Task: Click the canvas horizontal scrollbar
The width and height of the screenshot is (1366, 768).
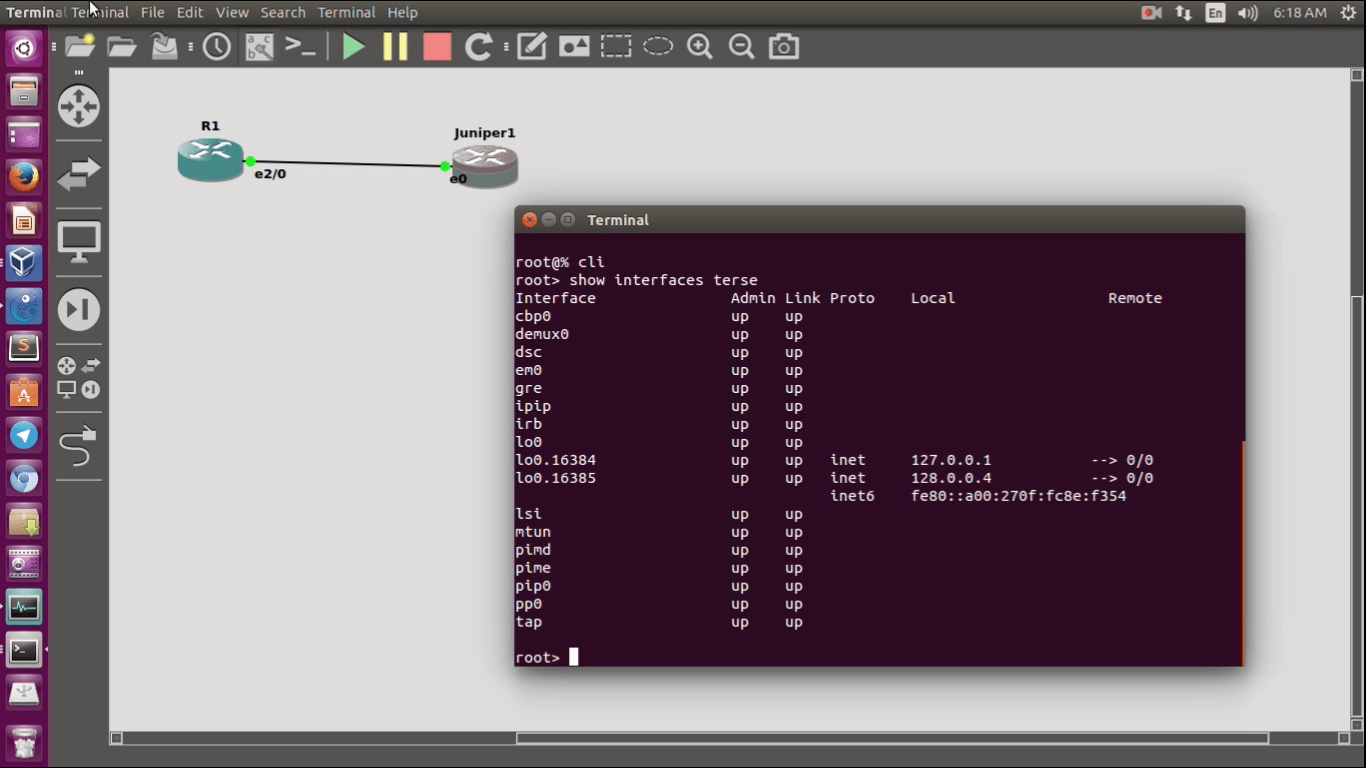Action: pyautogui.click(x=892, y=738)
